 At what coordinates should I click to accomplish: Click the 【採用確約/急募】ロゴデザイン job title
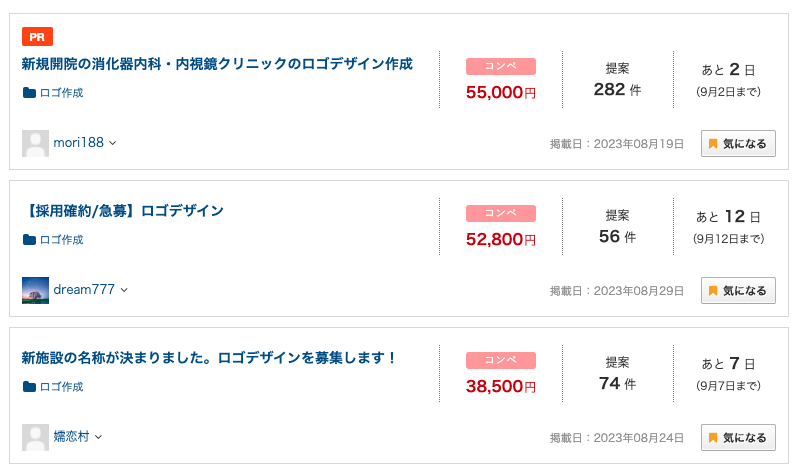[x=123, y=211]
